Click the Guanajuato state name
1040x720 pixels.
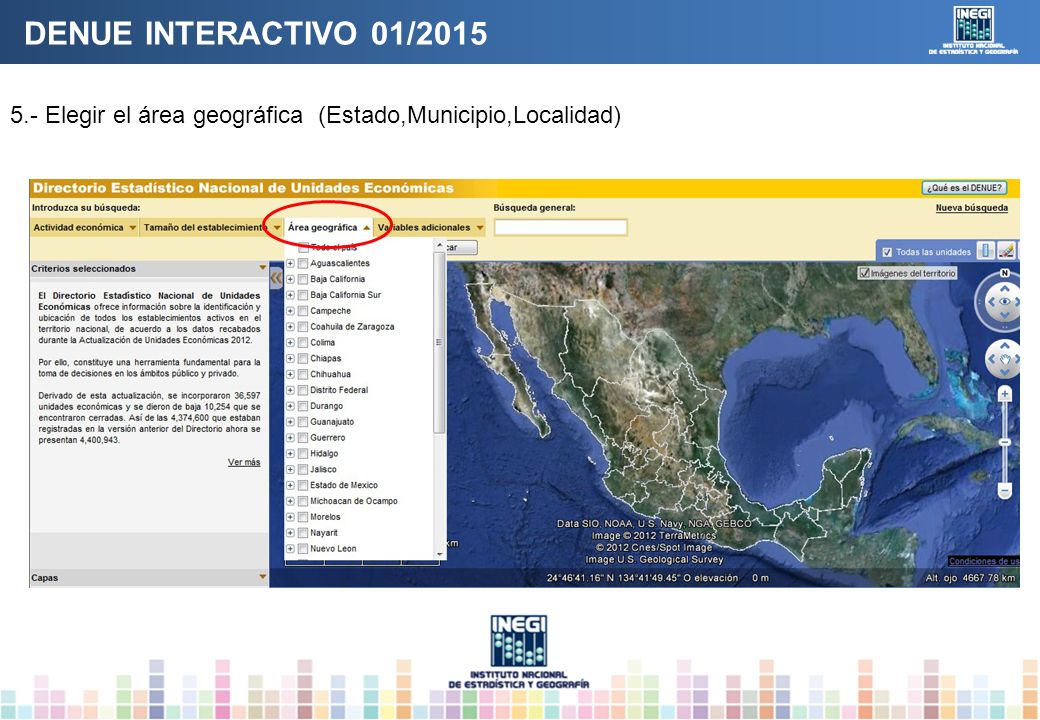[332, 422]
